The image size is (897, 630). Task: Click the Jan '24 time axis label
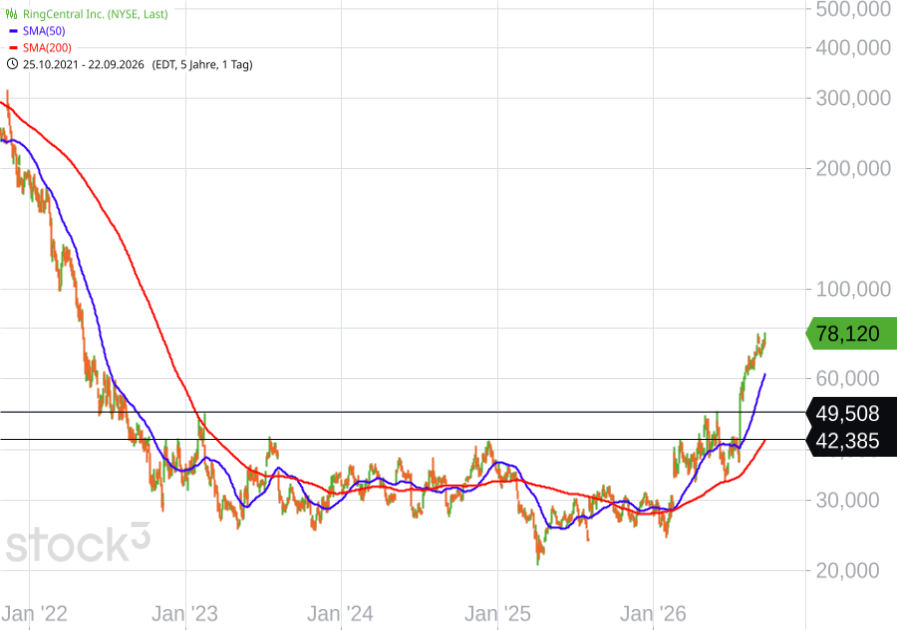pyautogui.click(x=340, y=614)
